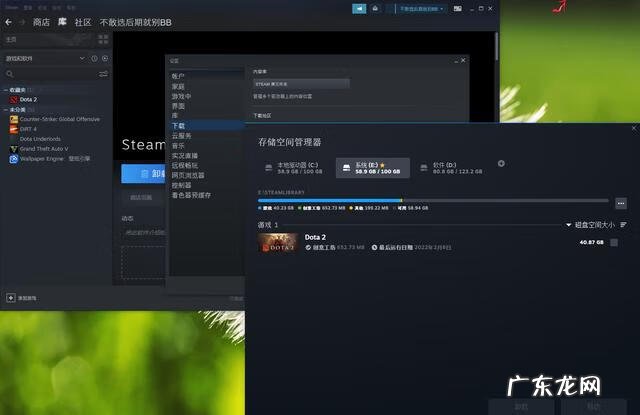Tick the checkbox on the Dota 2 row
Screen dimensions: 640x415
pos(614,243)
